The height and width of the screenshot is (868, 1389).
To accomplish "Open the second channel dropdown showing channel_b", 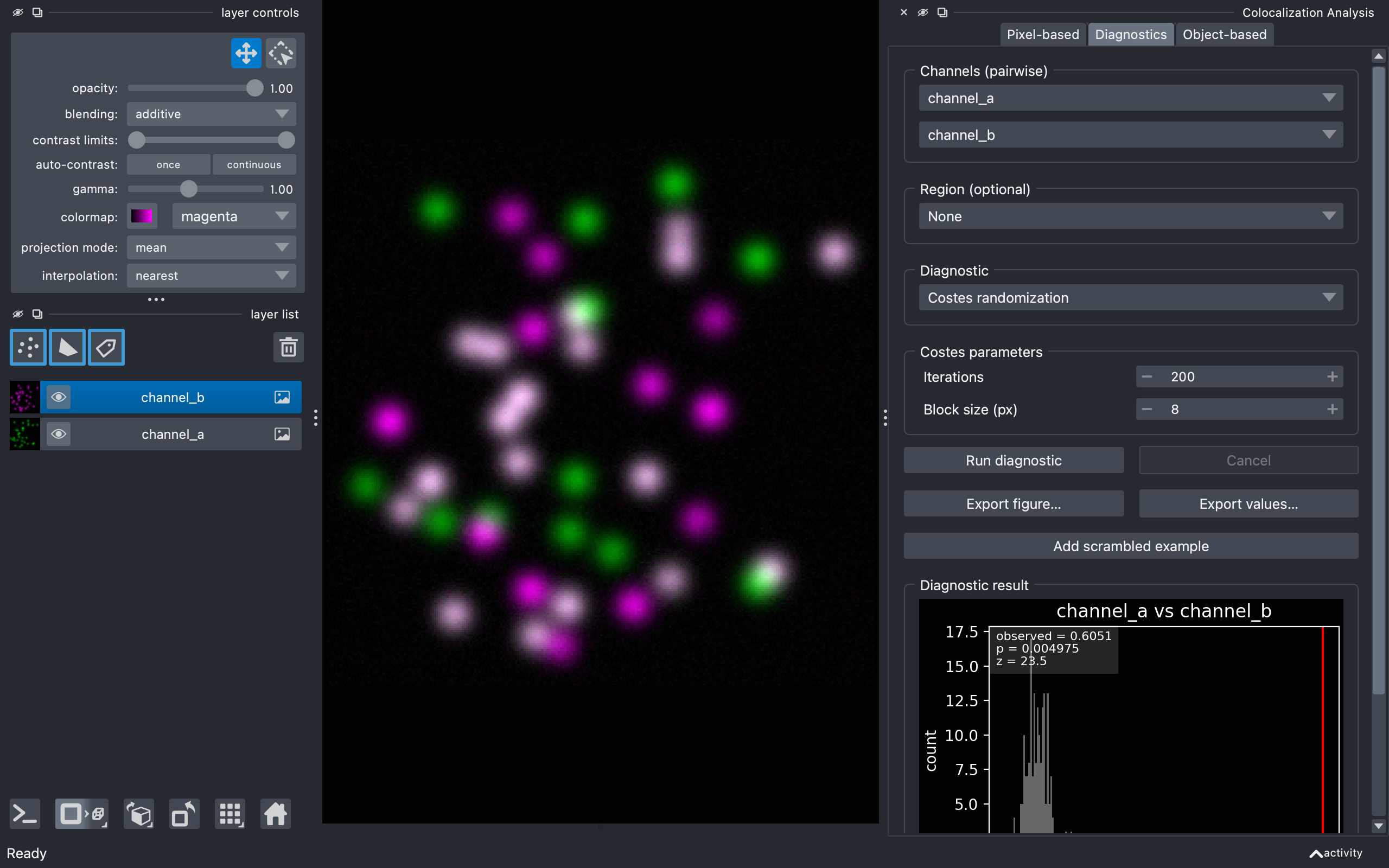I will coord(1131,135).
